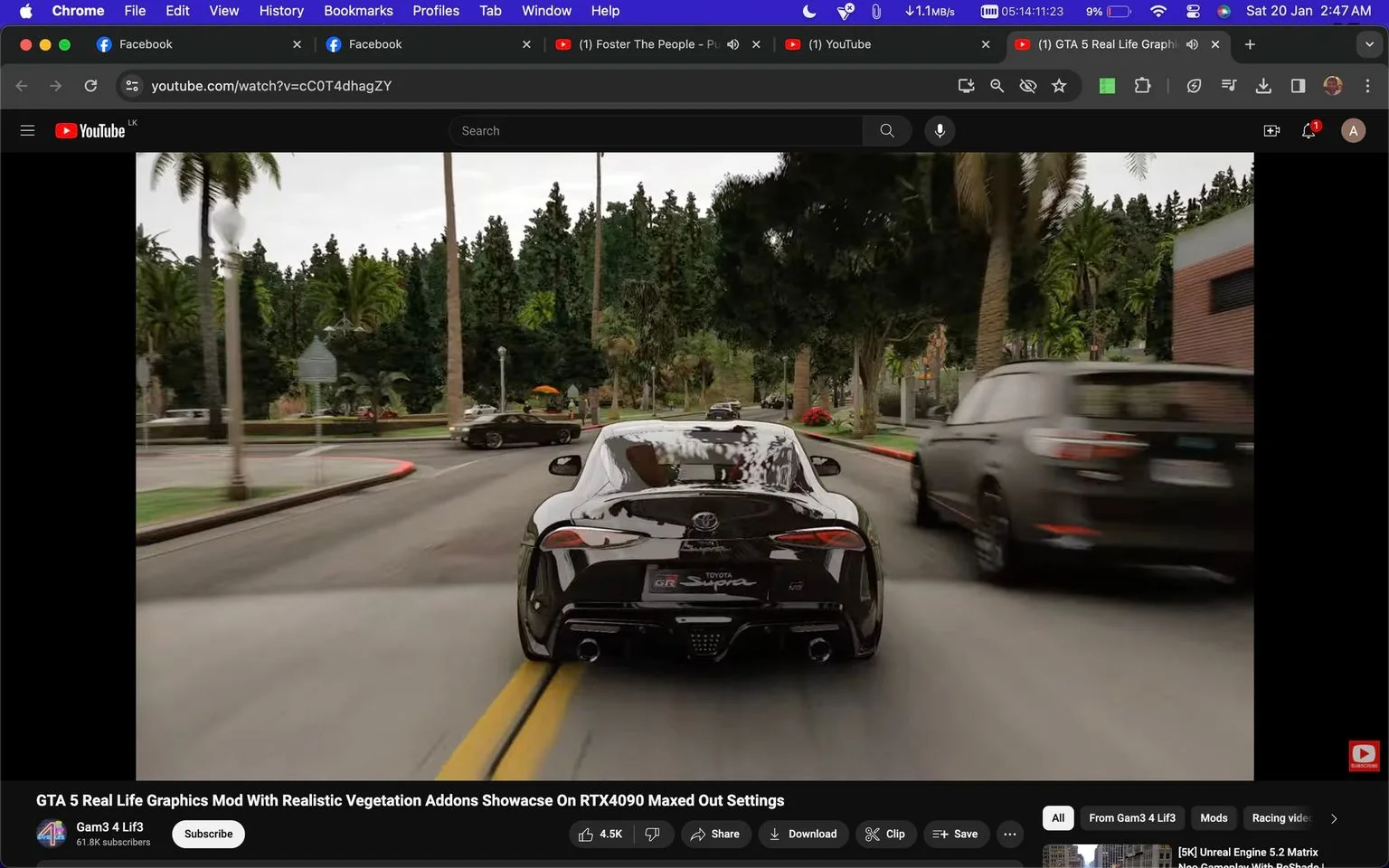The image size is (1389, 868).
Task: Open the History menu
Action: point(281,11)
